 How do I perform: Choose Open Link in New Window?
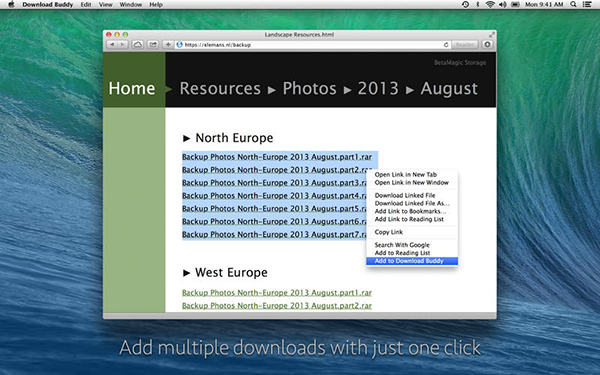(412, 183)
